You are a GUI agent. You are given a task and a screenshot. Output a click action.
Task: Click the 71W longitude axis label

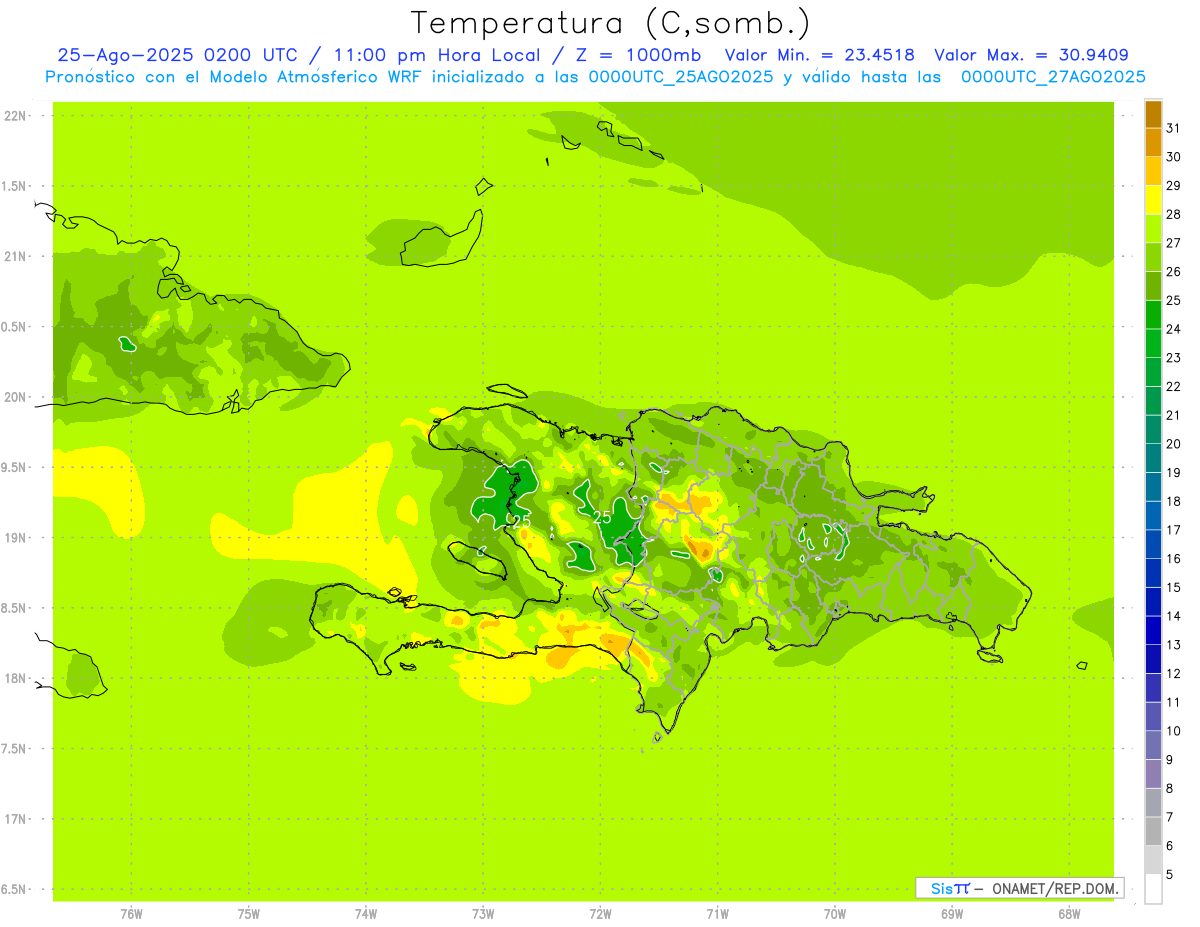[717, 914]
